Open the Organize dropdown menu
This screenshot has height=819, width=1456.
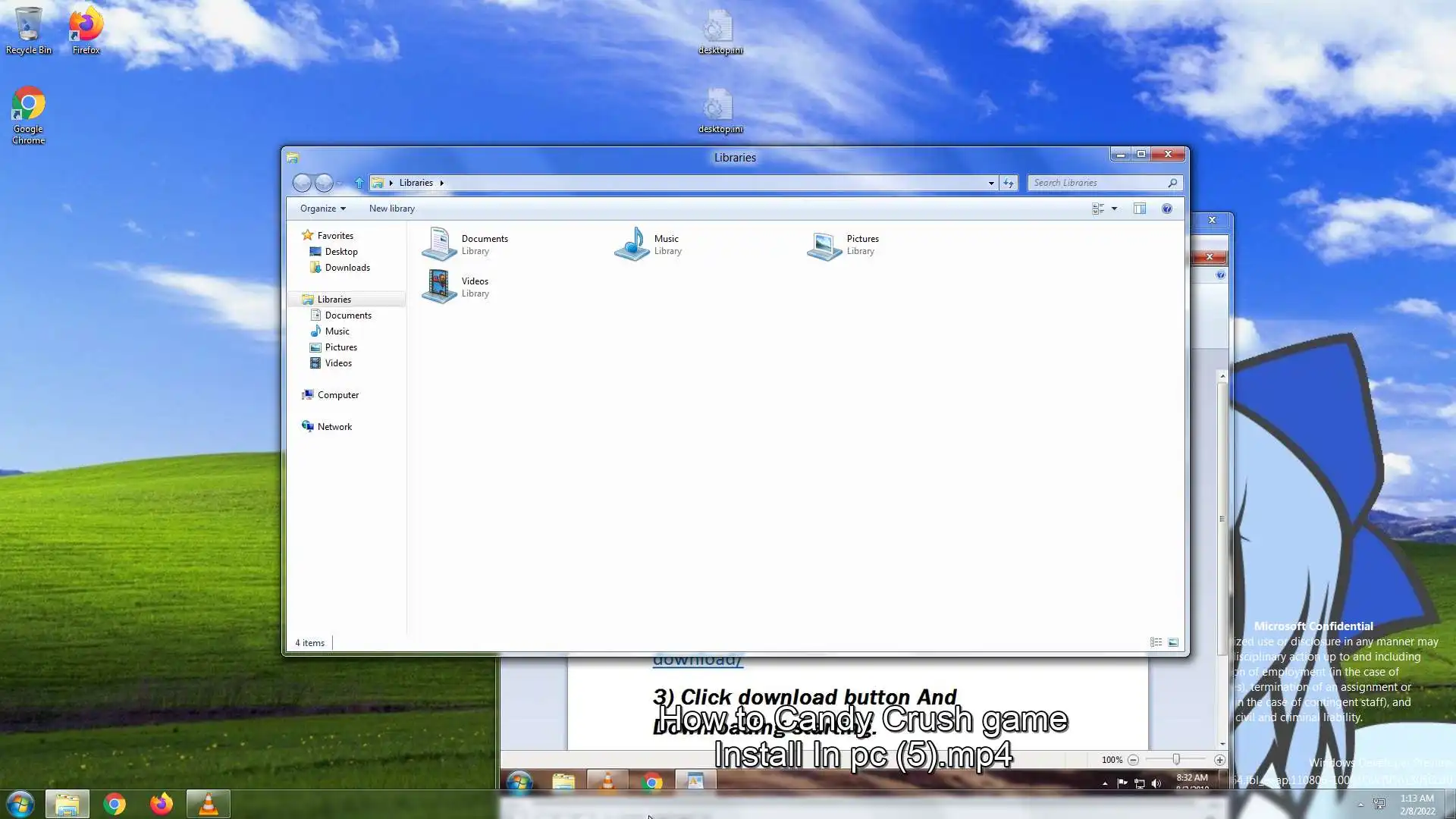[x=322, y=209]
